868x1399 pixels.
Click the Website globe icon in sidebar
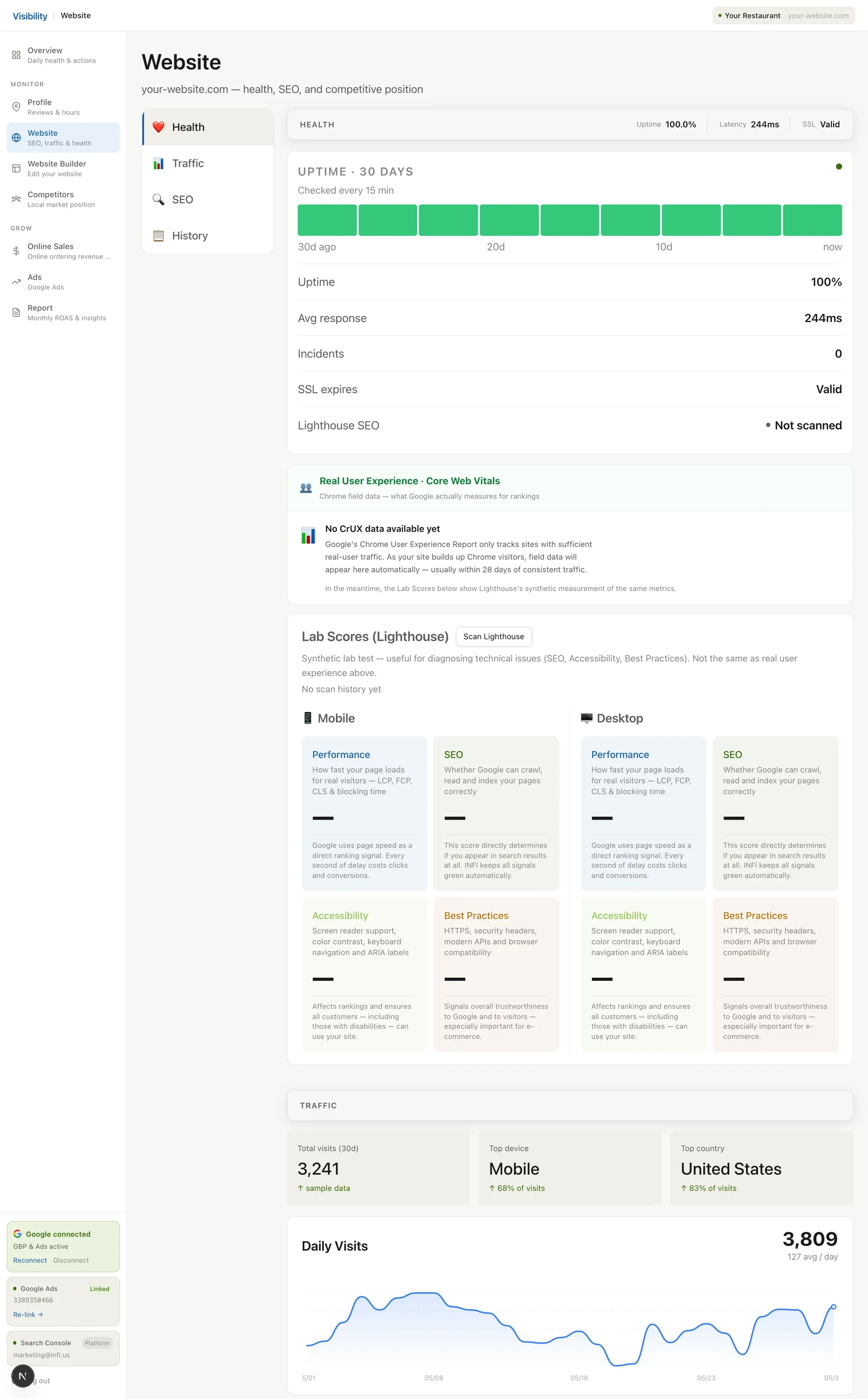click(x=16, y=138)
